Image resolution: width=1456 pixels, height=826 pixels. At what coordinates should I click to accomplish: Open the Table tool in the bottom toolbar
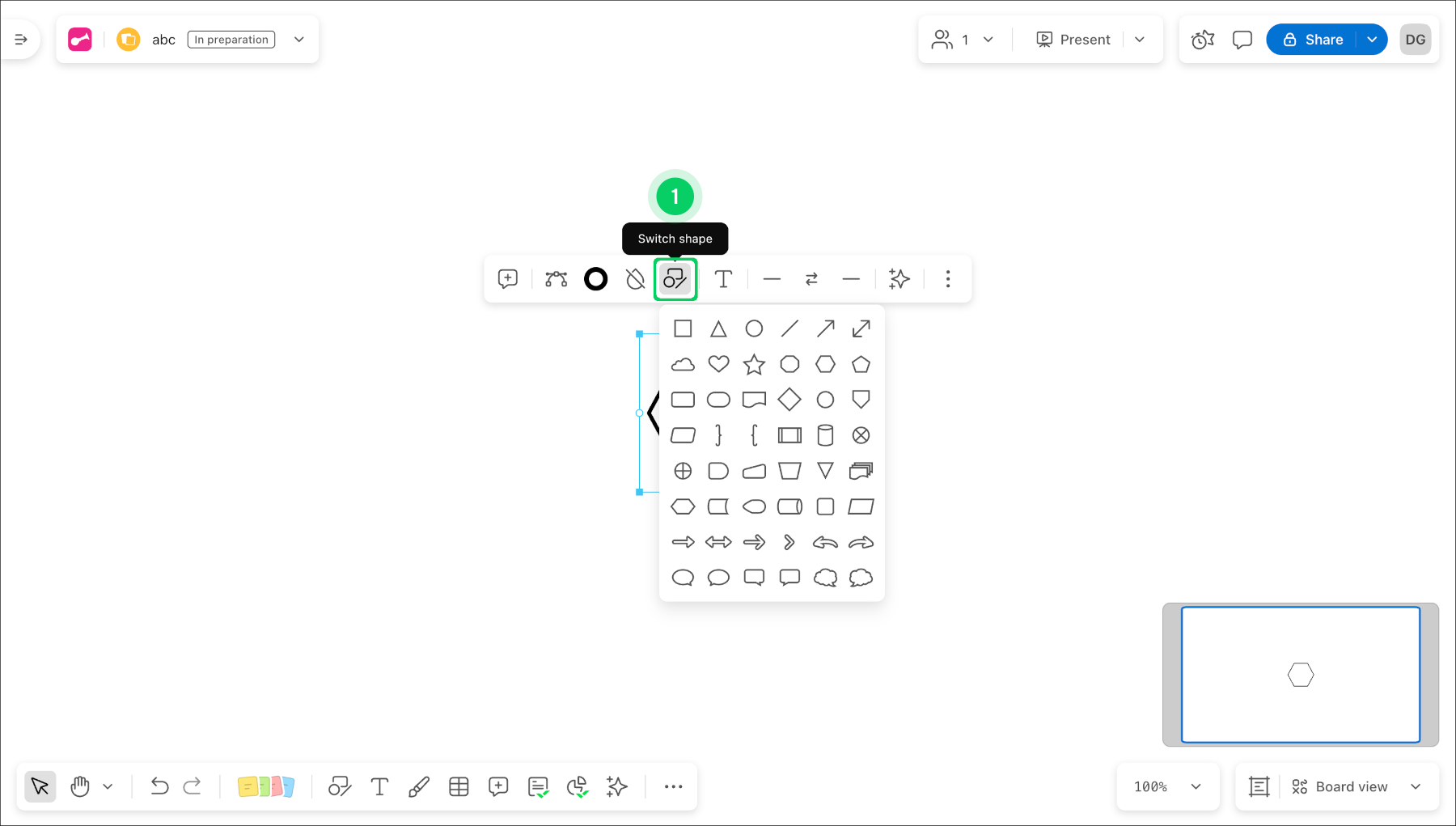tap(459, 786)
